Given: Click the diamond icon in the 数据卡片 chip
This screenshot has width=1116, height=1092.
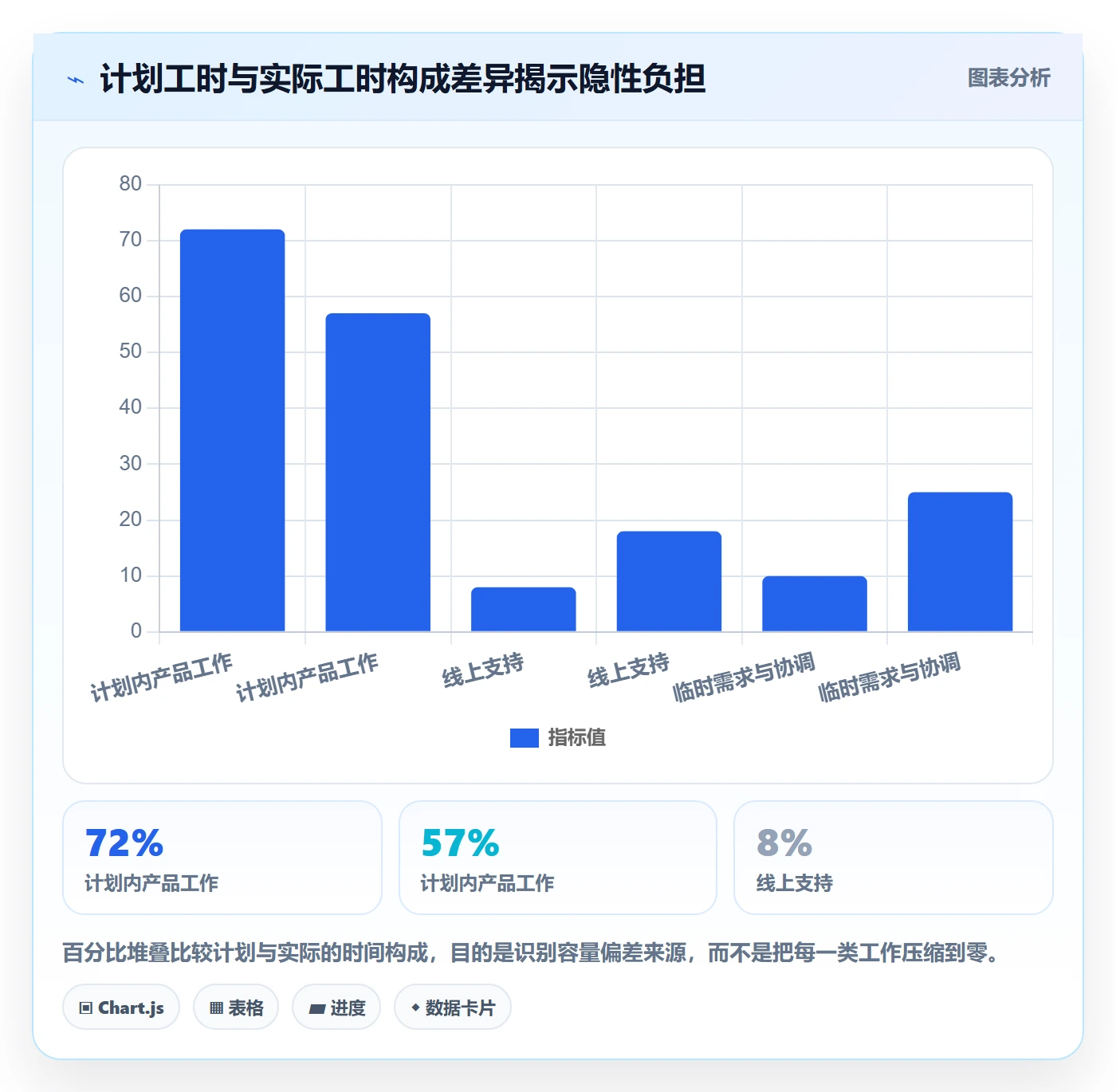Looking at the screenshot, I should coord(415,1008).
